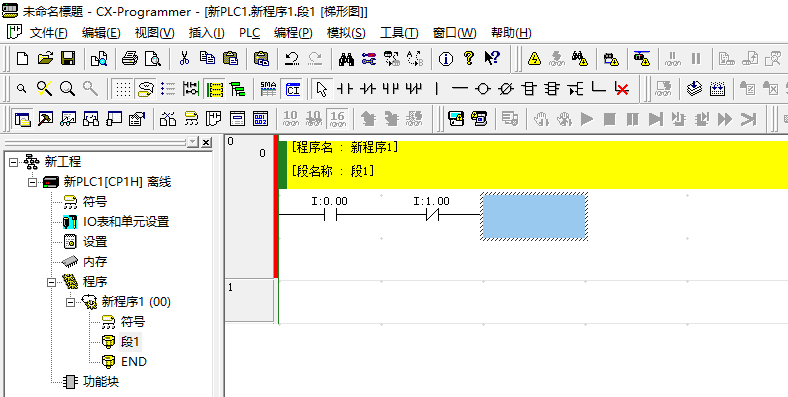Open the PLC menu

[x=249, y=33]
